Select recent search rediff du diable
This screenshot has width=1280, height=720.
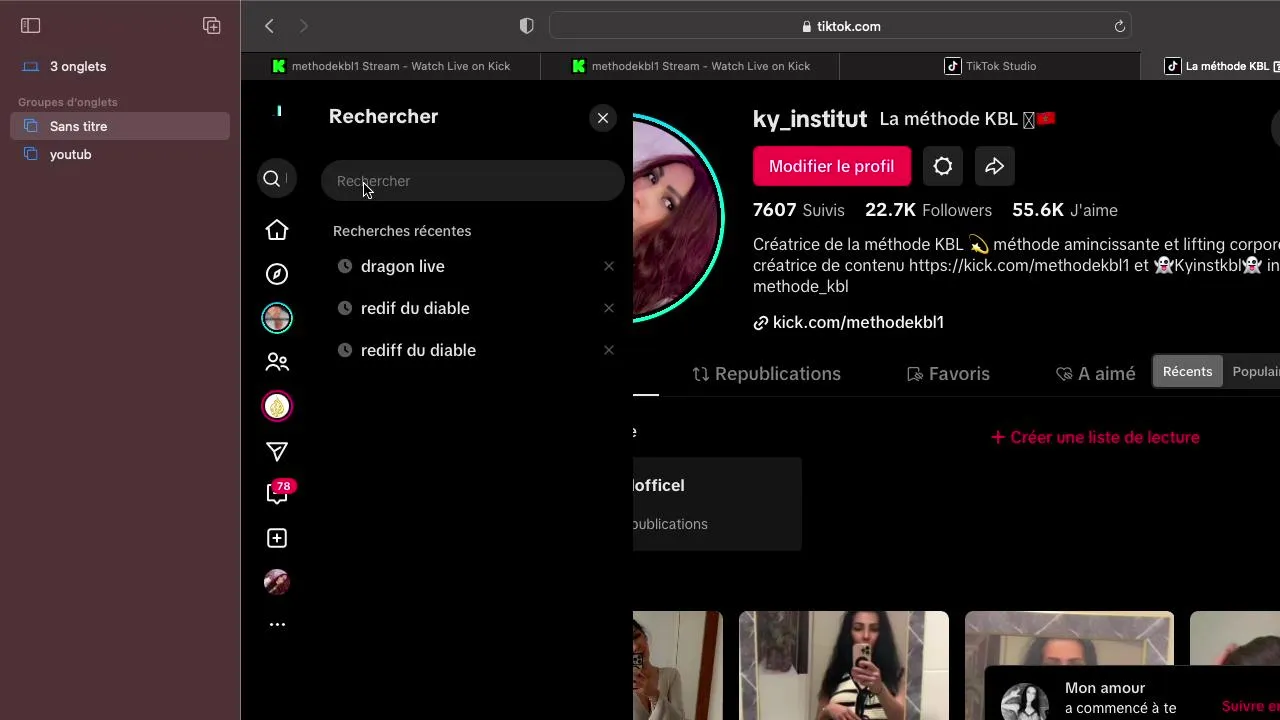pyautogui.click(x=418, y=350)
